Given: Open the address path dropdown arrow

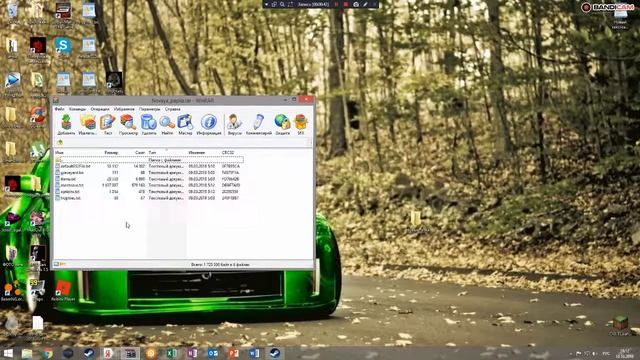Looking at the screenshot, I should coord(310,142).
